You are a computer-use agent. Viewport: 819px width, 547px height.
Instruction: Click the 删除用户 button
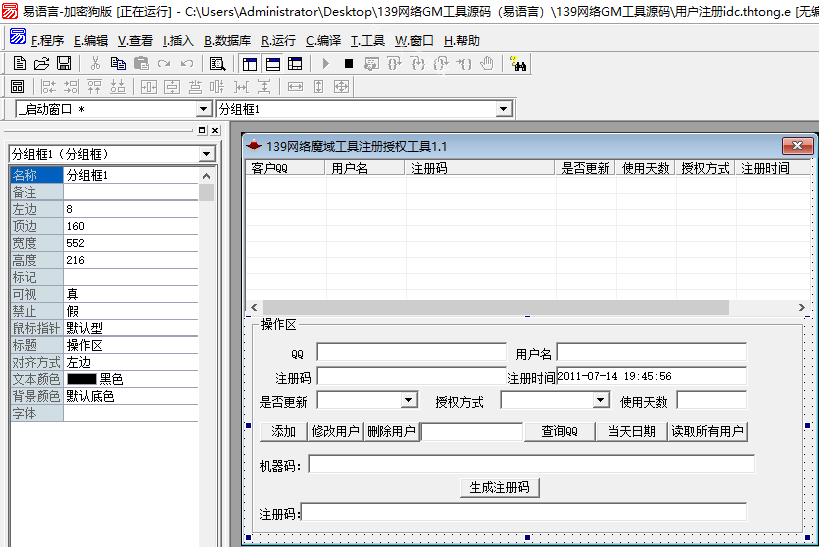(391, 432)
